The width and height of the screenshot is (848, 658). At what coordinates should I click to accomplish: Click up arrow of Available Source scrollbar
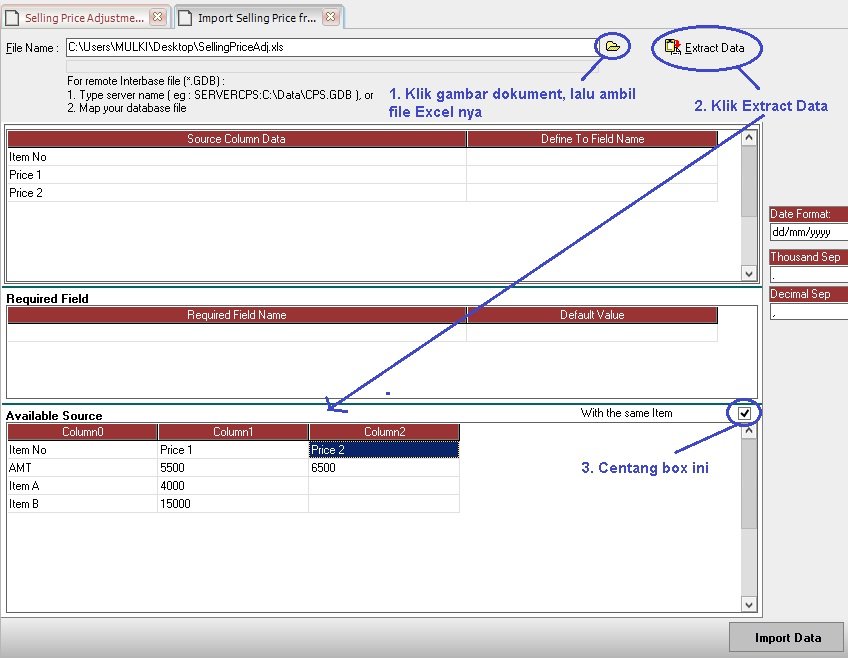pyautogui.click(x=748, y=431)
